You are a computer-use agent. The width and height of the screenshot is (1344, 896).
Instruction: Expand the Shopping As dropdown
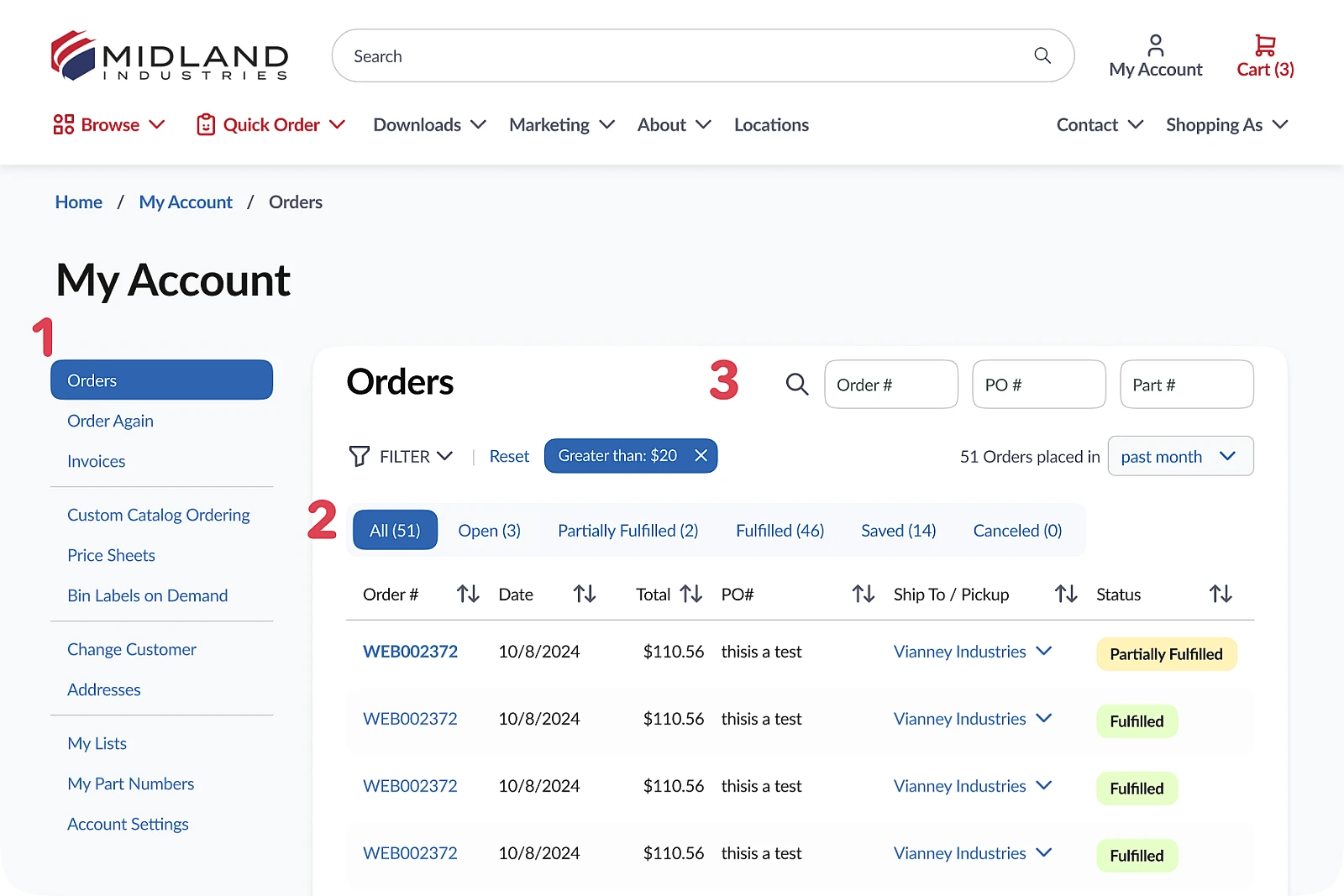pos(1226,123)
